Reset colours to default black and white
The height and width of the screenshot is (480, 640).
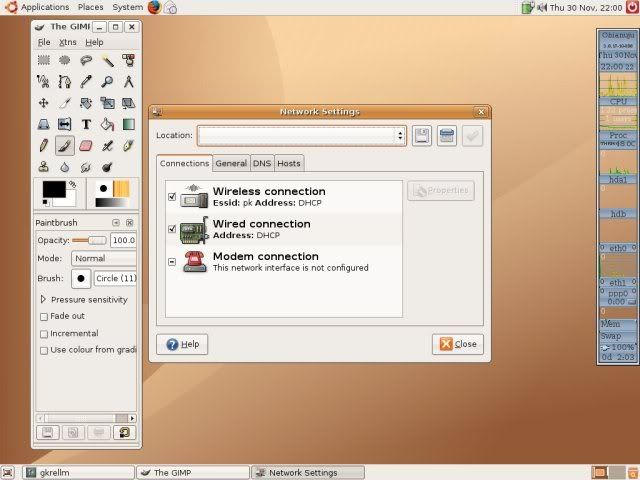[x=46, y=202]
